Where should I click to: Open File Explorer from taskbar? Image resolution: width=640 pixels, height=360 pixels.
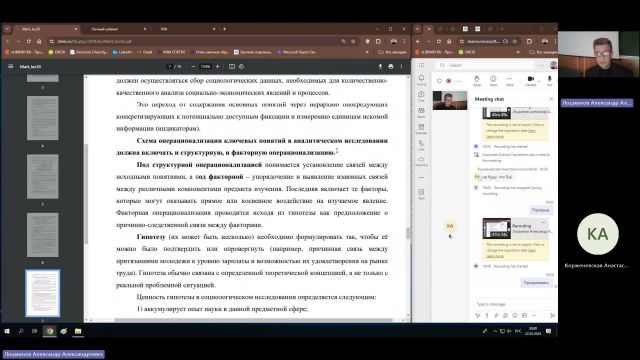pos(78,331)
